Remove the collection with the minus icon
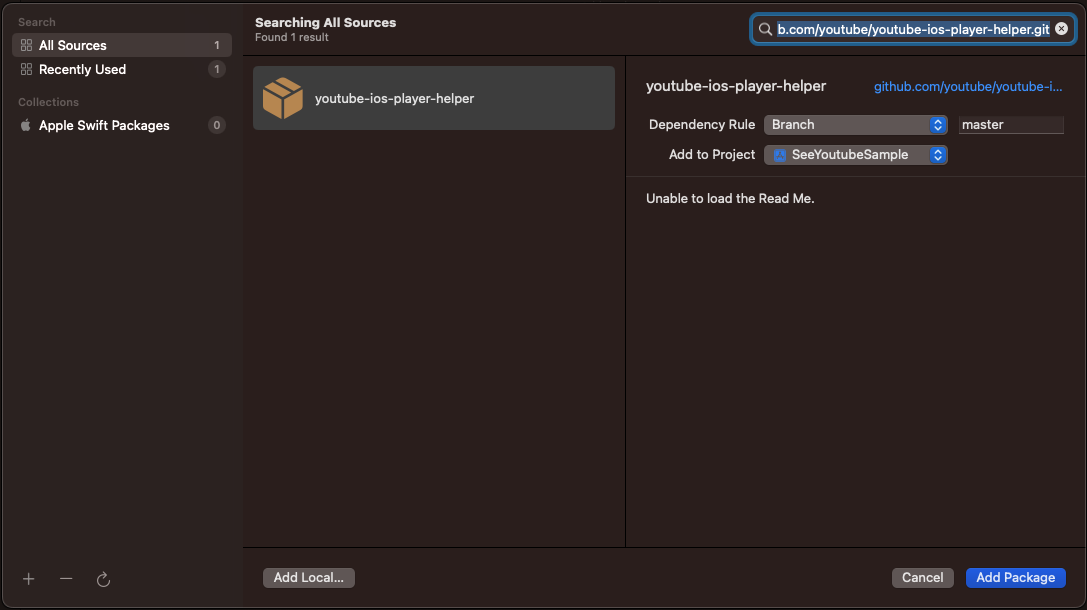Viewport: 1087px width, 610px height. [x=66, y=578]
